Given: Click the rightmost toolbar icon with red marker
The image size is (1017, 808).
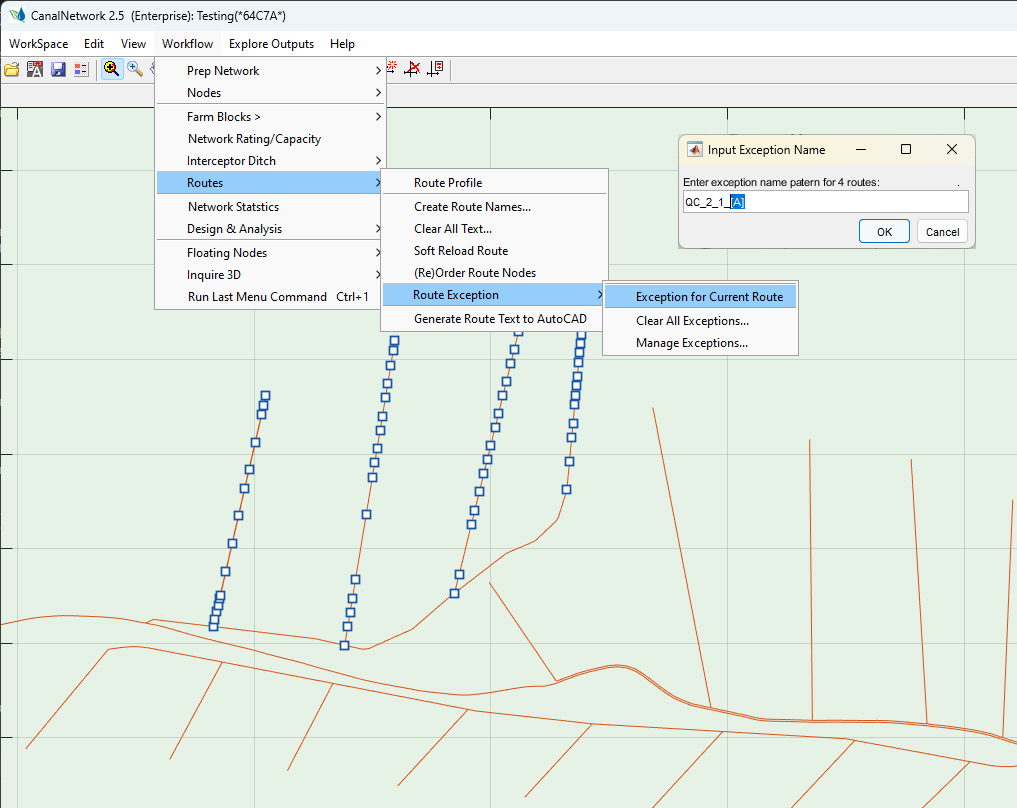Looking at the screenshot, I should [x=435, y=69].
